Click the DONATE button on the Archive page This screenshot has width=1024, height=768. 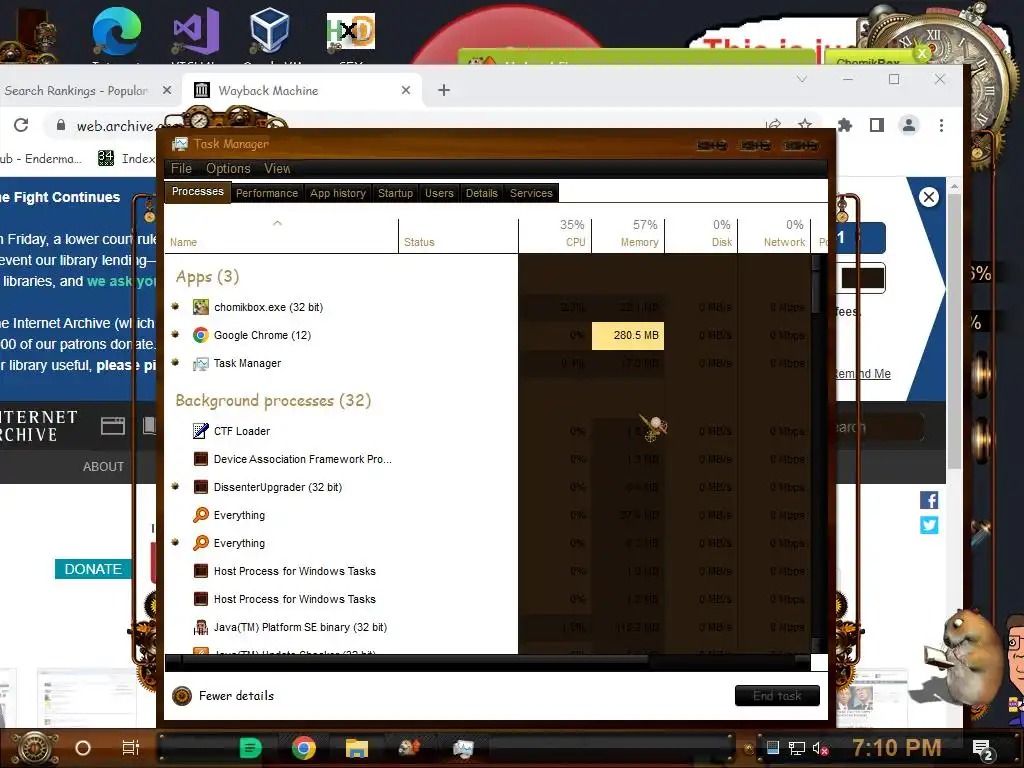pyautogui.click(x=93, y=569)
